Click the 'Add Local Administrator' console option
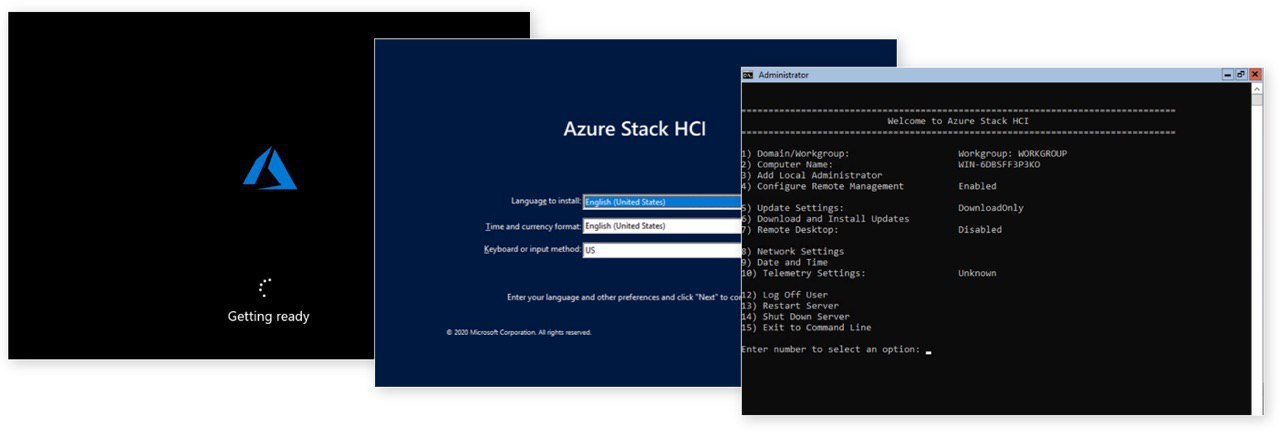Viewport: 1280px width, 438px height. pyautogui.click(x=812, y=175)
